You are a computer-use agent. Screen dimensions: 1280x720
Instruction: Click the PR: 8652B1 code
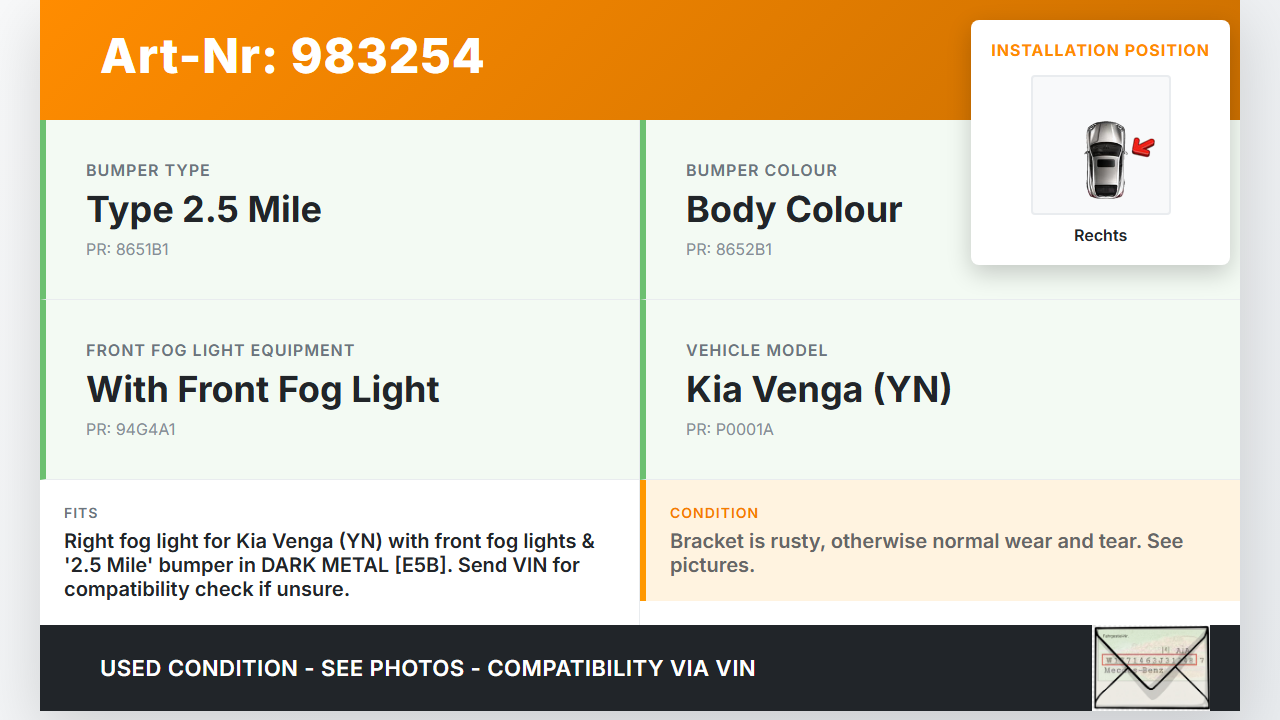(729, 250)
